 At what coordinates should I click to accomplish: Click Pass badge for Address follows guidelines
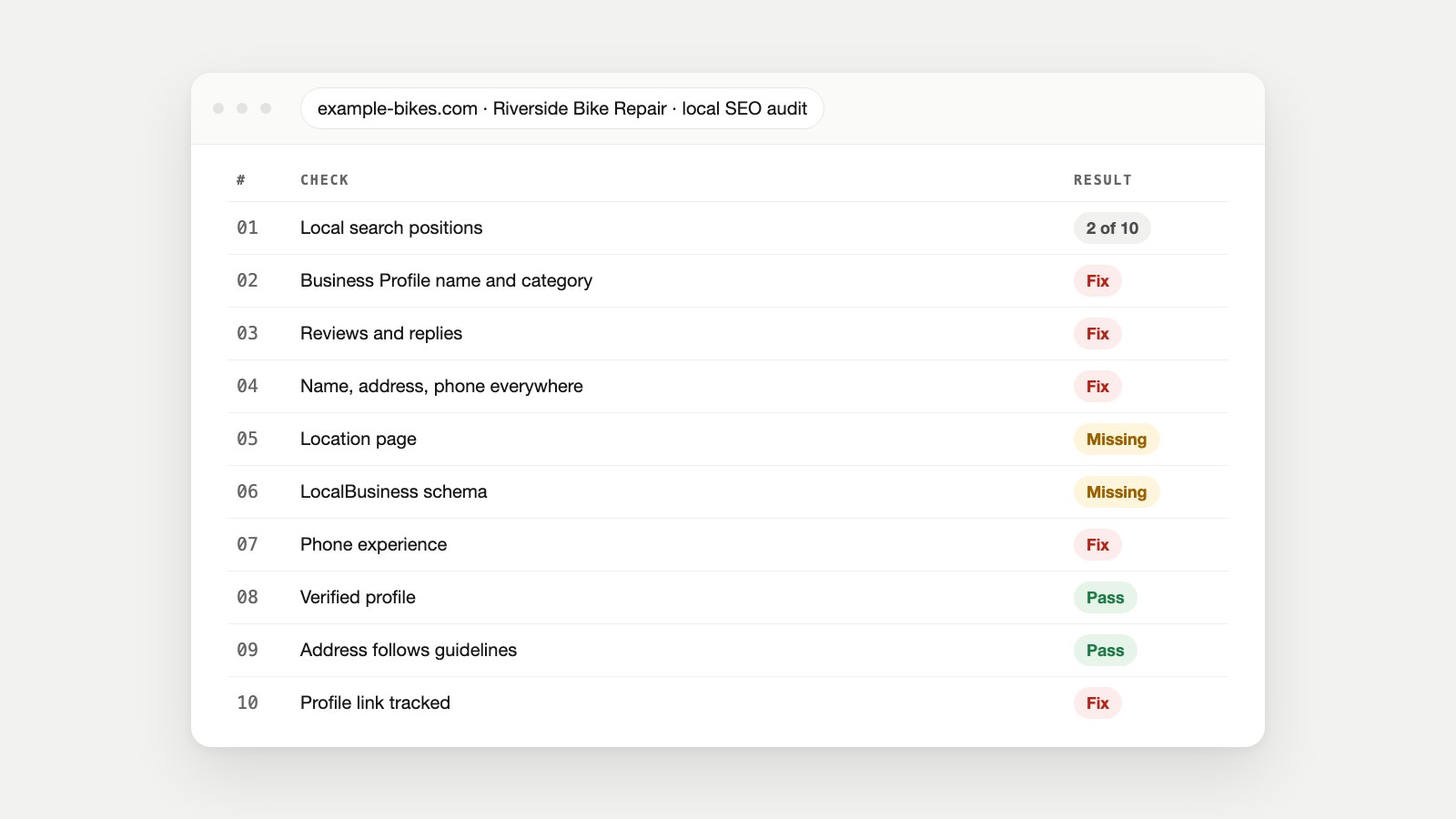click(x=1106, y=651)
